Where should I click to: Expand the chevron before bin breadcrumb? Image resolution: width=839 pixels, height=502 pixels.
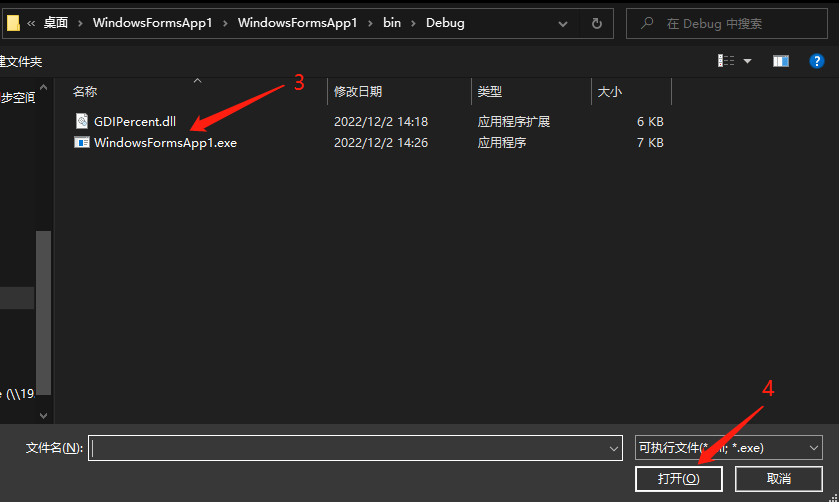point(370,24)
